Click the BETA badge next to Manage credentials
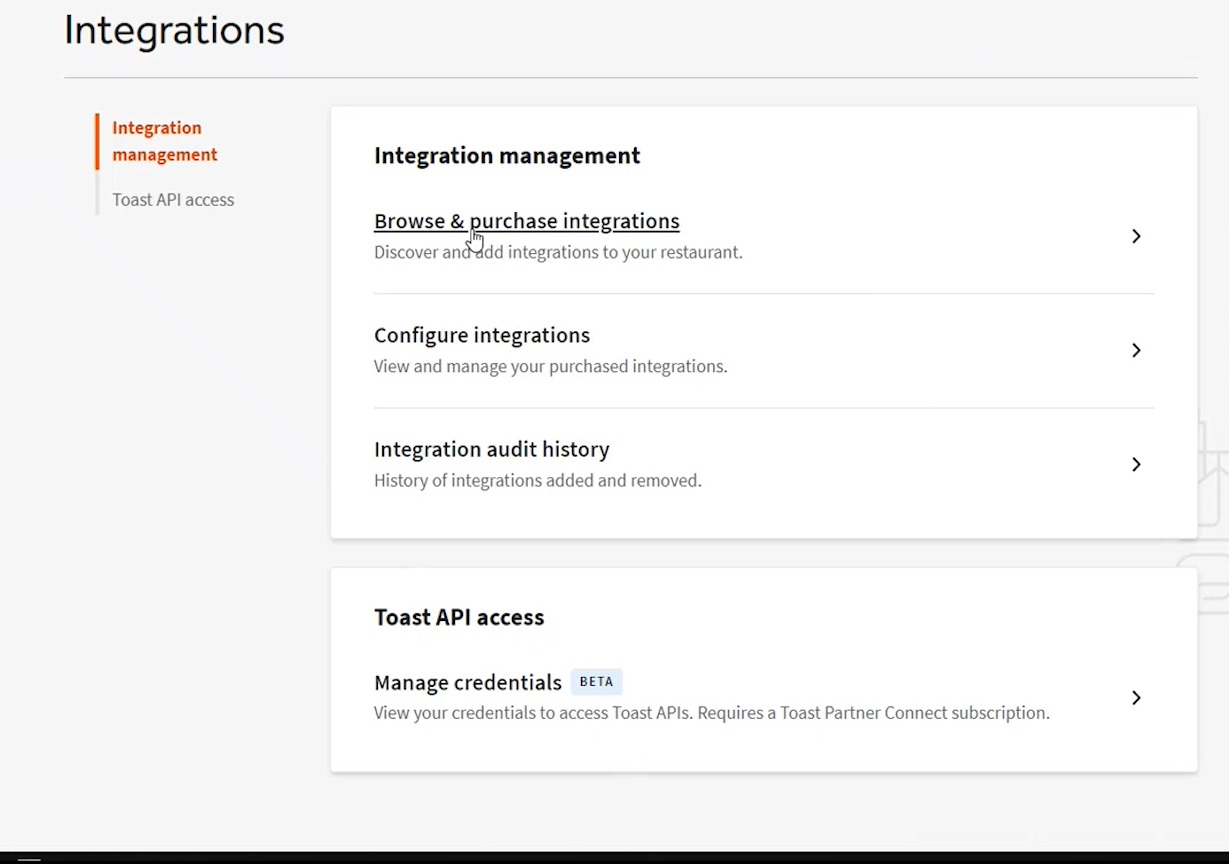1229x864 pixels. point(596,682)
